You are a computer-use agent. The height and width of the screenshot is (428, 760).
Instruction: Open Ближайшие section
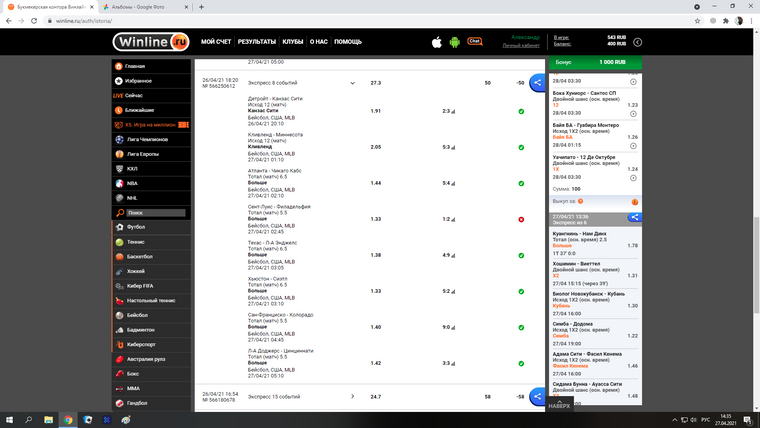[x=151, y=110]
